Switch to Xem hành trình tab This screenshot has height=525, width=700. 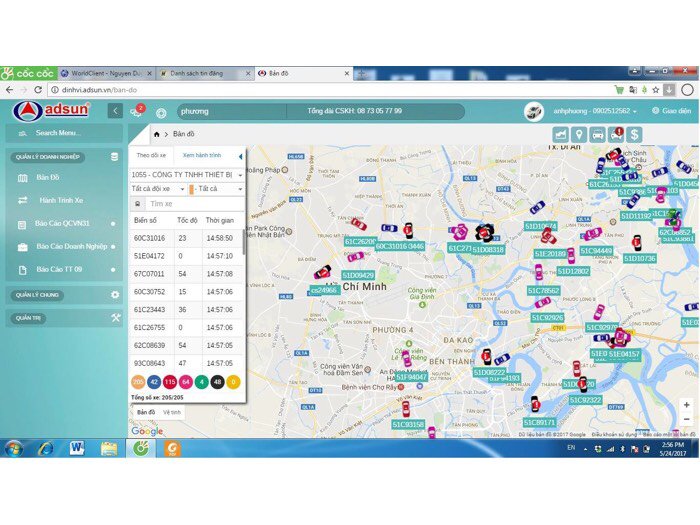point(202,155)
